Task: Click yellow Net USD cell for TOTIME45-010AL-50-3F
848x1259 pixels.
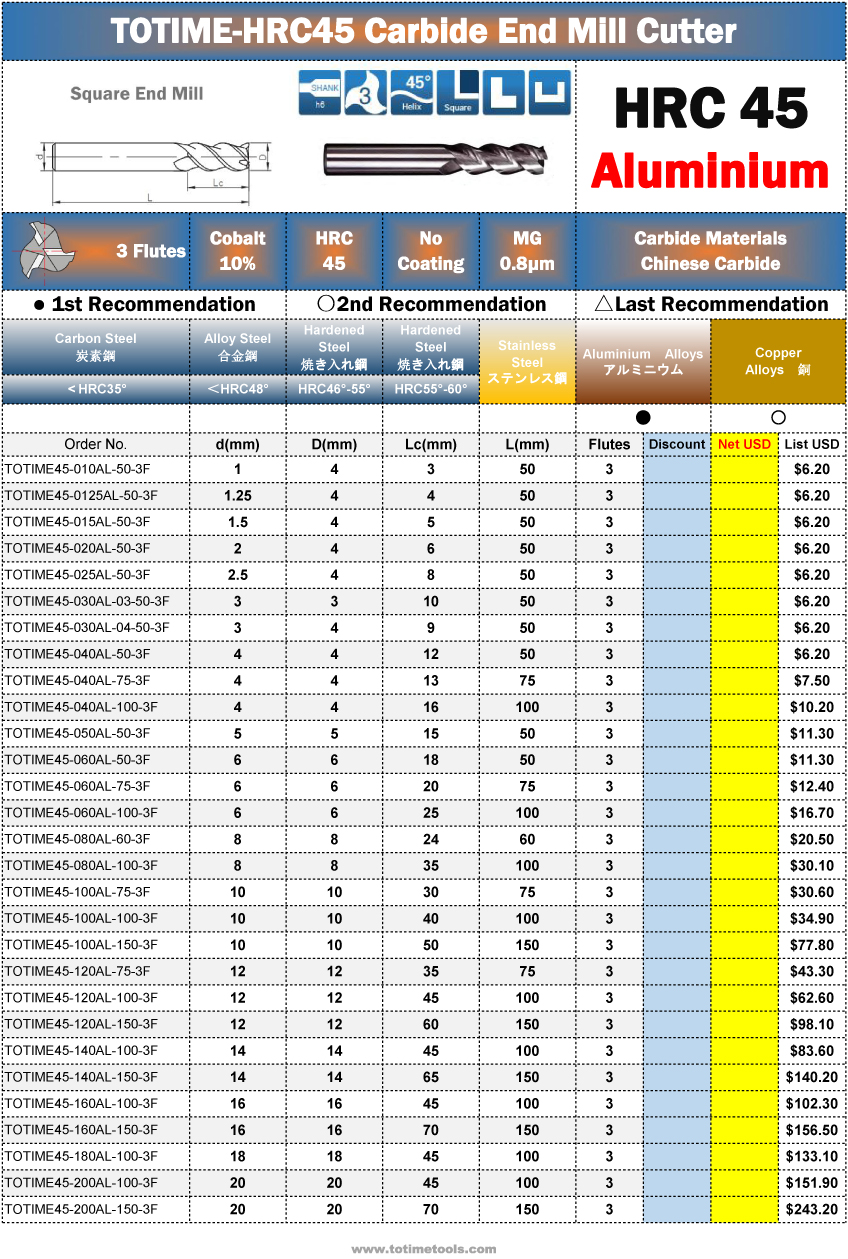Action: click(744, 469)
